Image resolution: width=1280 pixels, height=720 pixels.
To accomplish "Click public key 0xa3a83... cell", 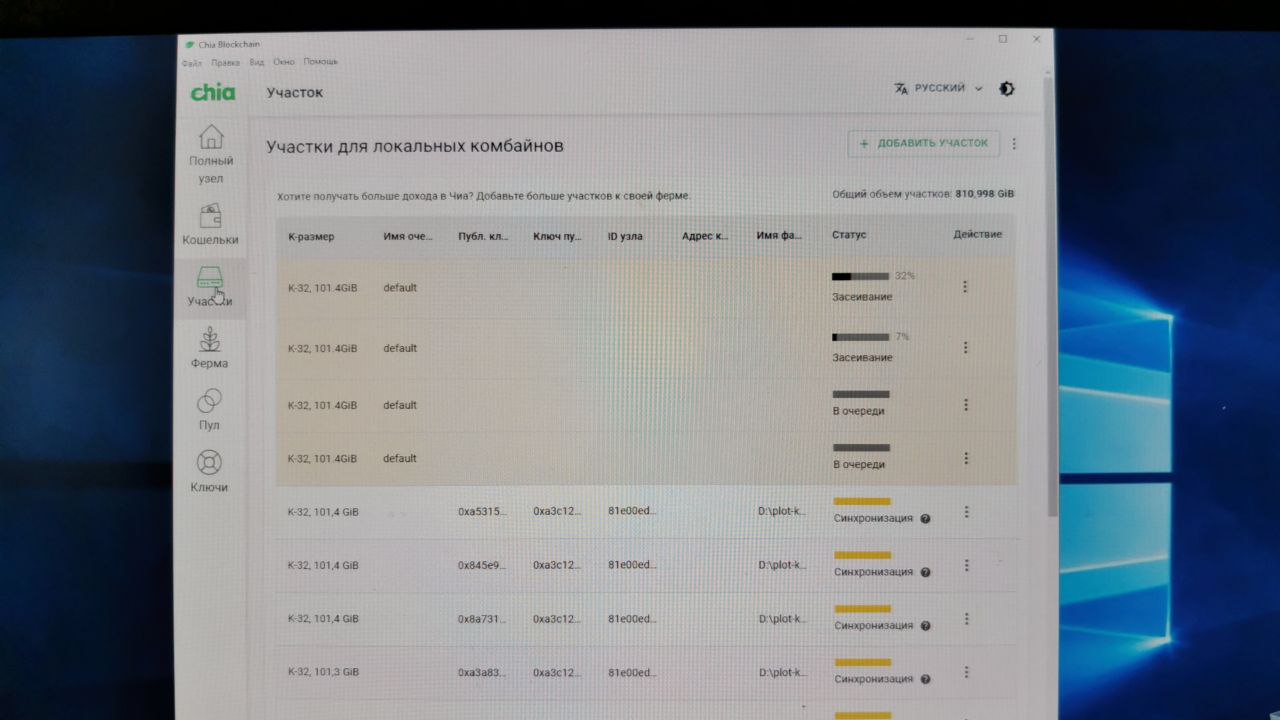I will (482, 672).
